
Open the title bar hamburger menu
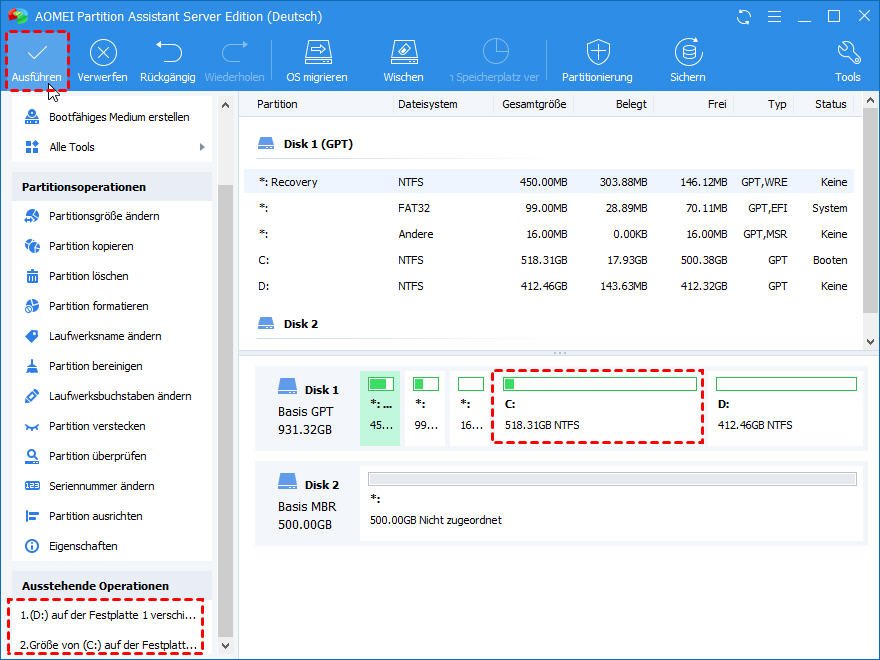point(773,17)
